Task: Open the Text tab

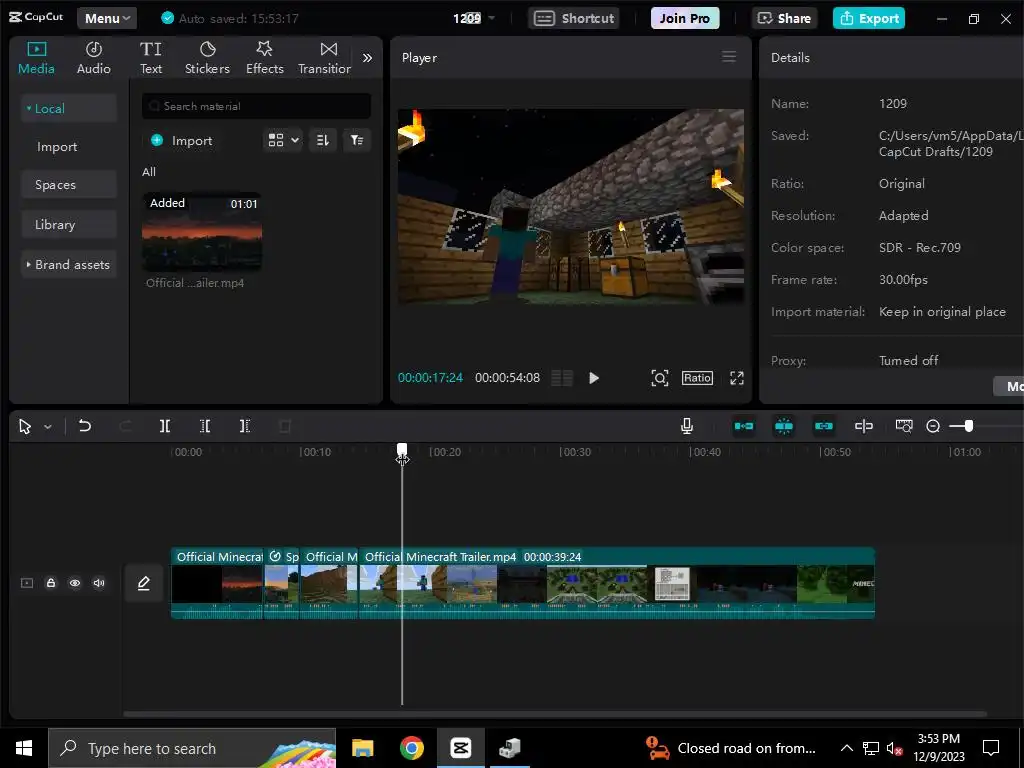Action: (x=151, y=58)
